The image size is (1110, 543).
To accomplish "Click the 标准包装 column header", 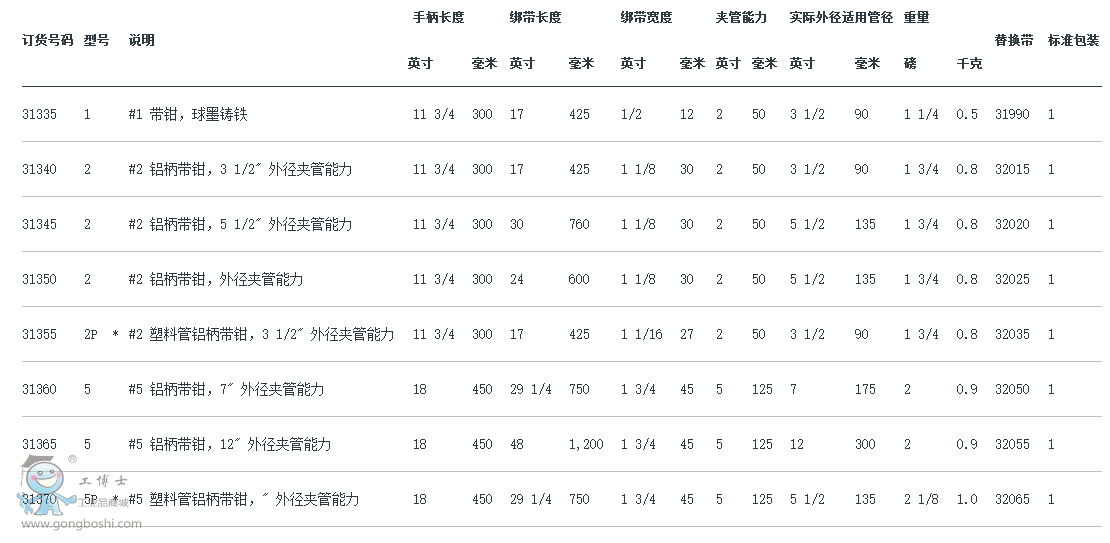I will point(1073,40).
